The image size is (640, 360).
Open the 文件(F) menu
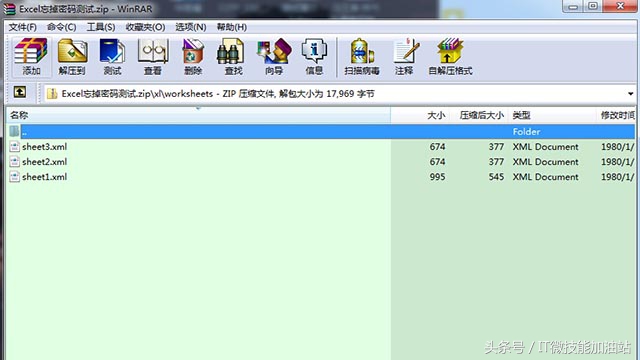coord(23,27)
